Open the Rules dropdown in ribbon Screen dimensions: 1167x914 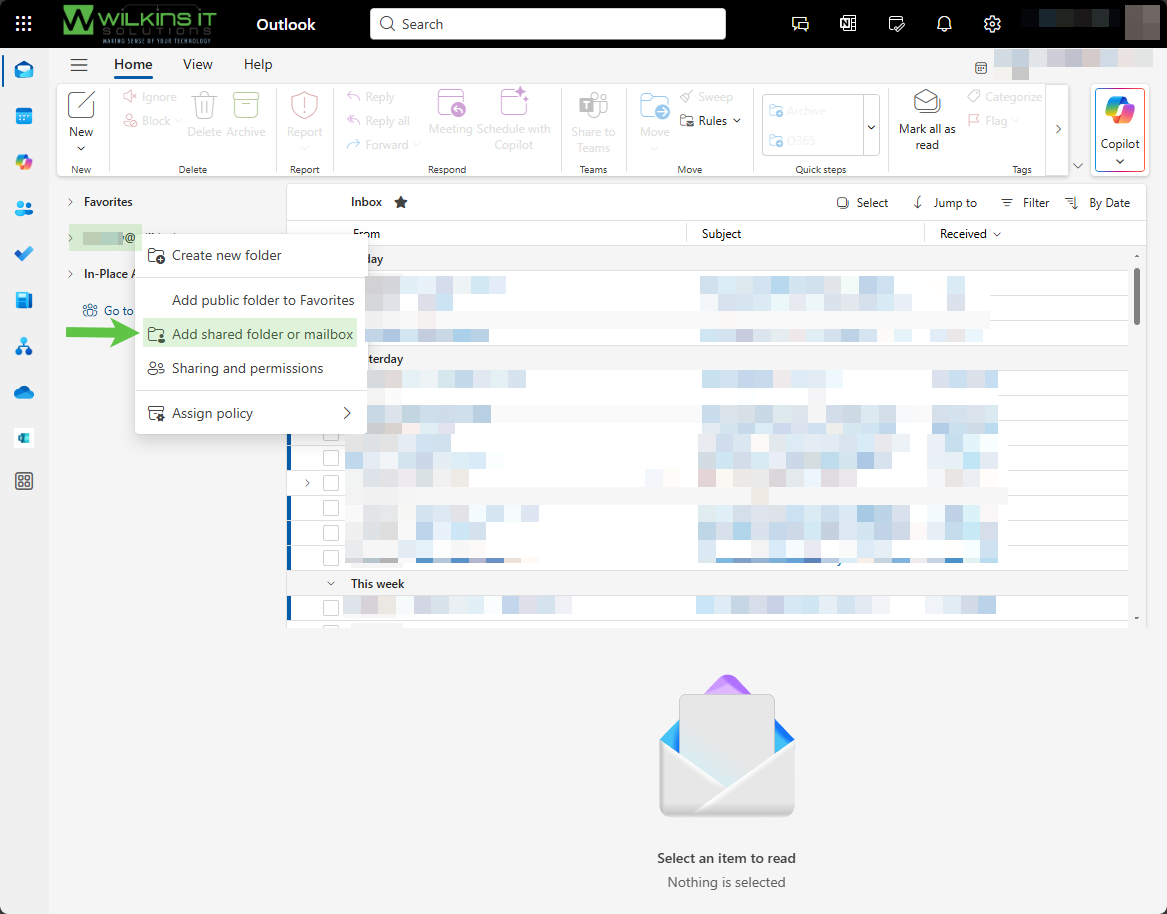711,121
